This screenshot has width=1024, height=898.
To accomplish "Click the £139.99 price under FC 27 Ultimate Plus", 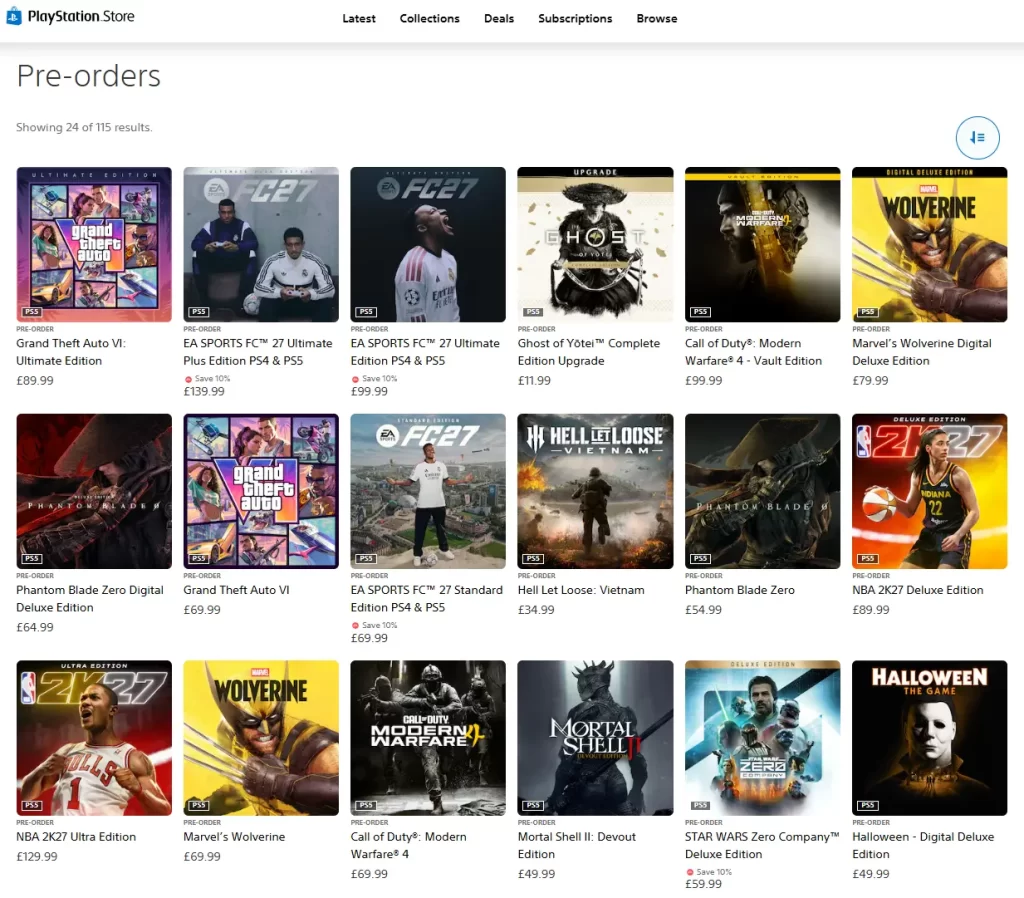I will pos(204,391).
